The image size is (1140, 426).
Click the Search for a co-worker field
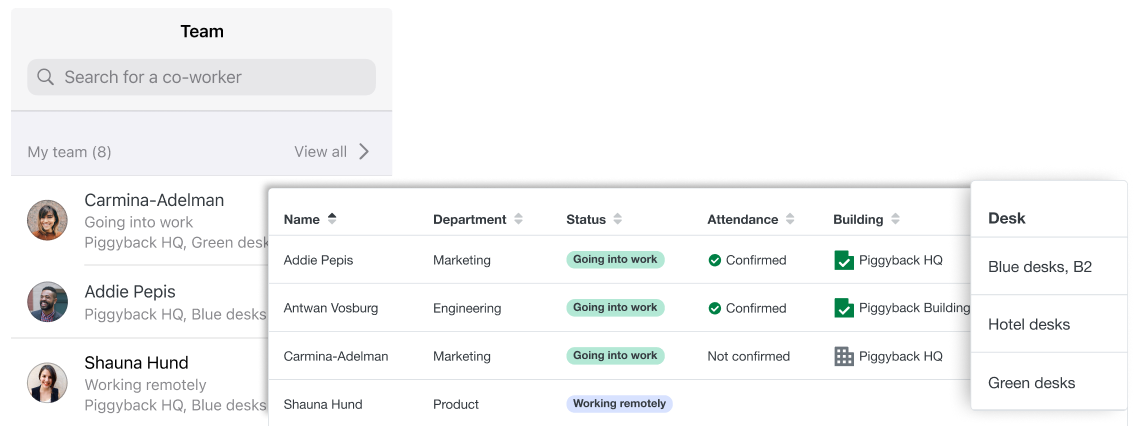[x=210, y=77]
